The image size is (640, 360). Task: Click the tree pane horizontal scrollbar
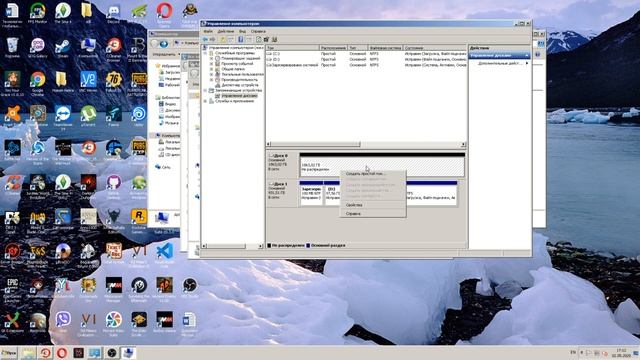[x=233, y=246]
